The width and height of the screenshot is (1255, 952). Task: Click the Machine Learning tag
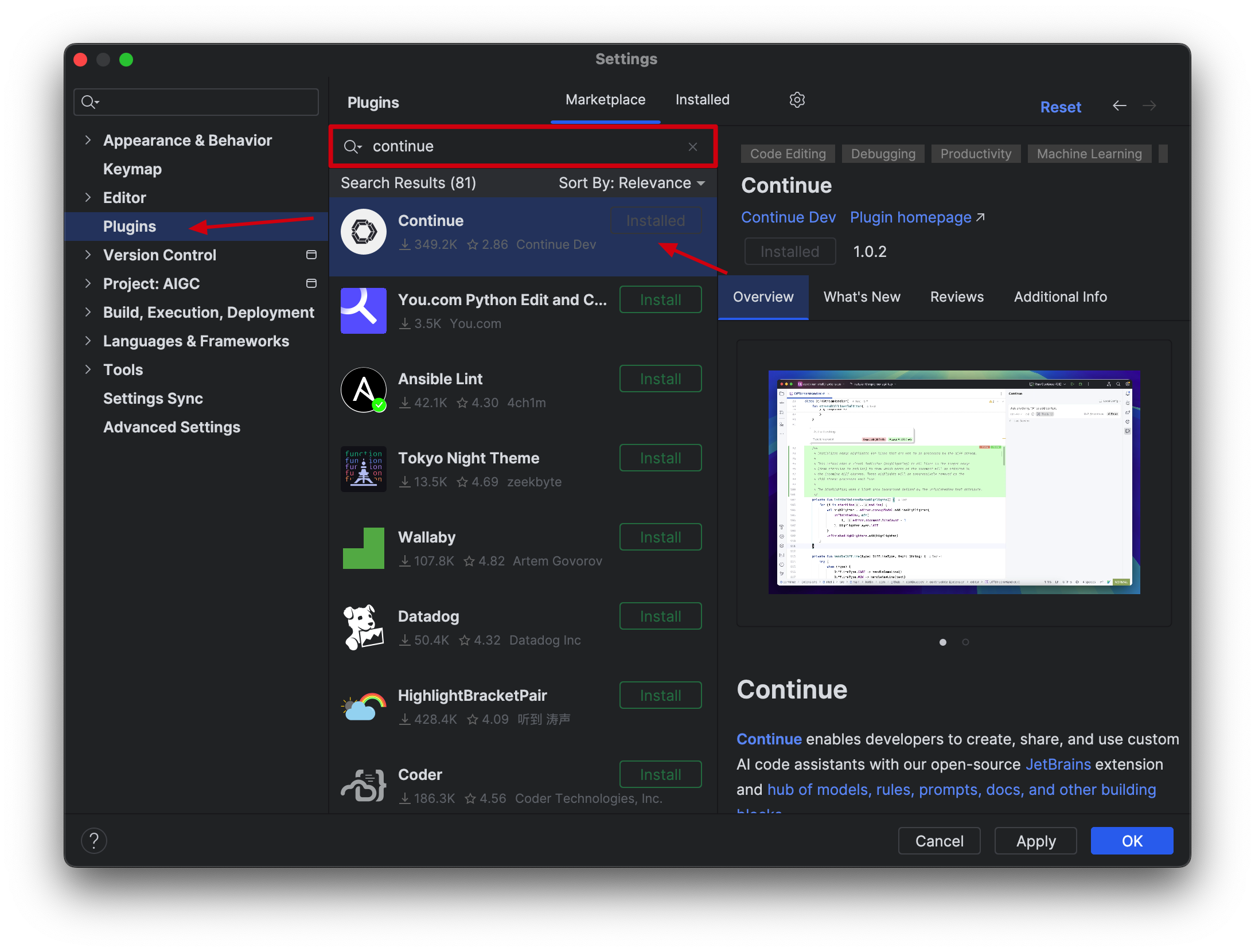pyautogui.click(x=1089, y=154)
